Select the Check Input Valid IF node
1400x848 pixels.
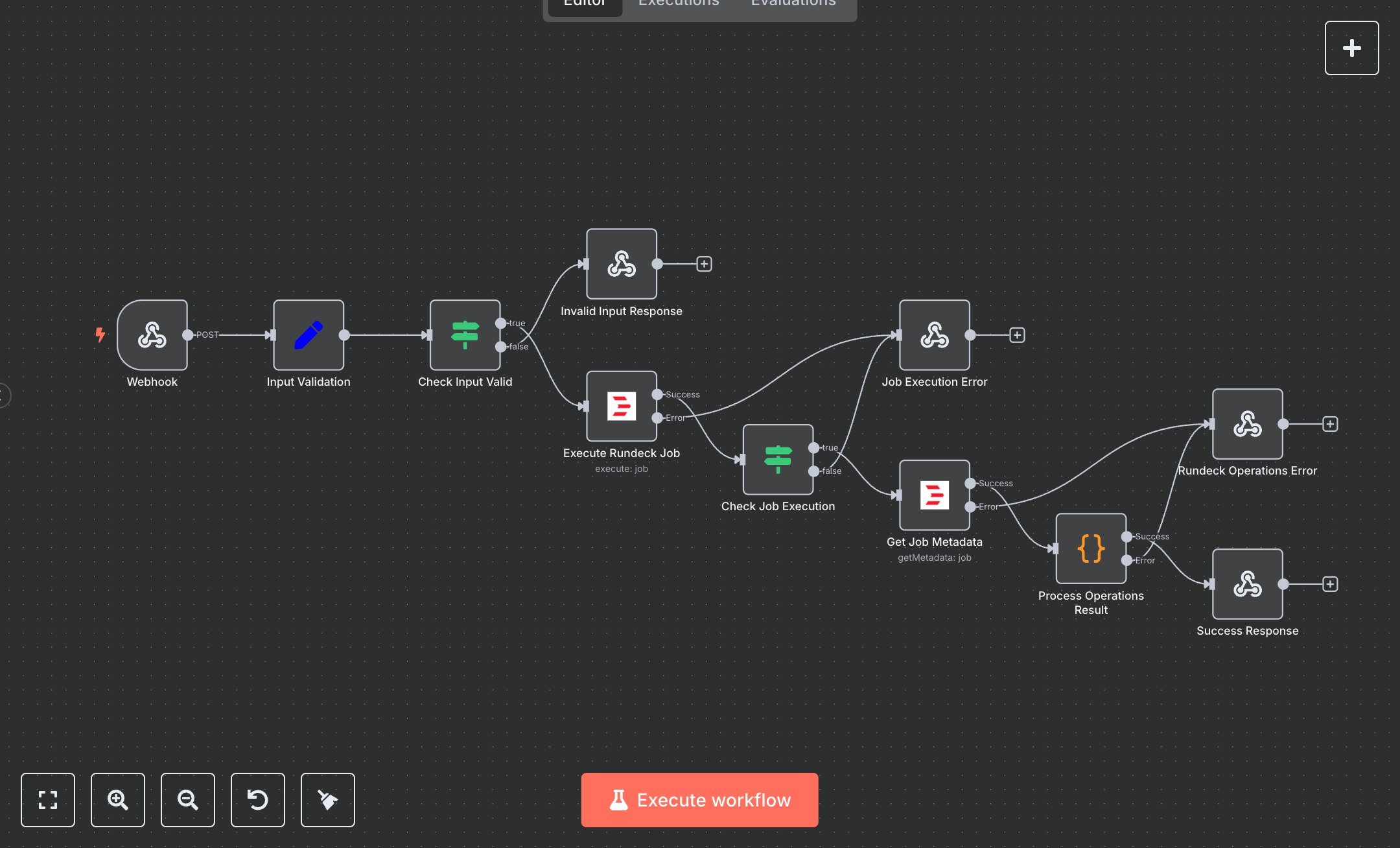click(x=465, y=335)
